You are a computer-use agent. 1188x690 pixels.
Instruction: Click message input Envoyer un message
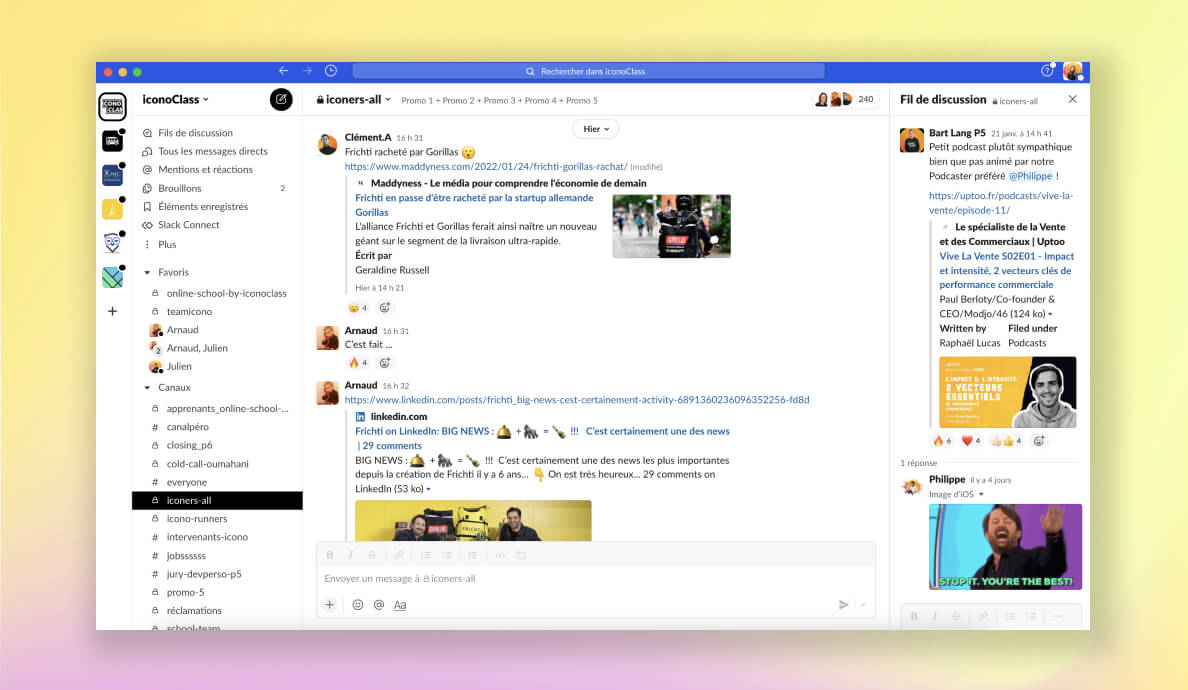coord(595,579)
